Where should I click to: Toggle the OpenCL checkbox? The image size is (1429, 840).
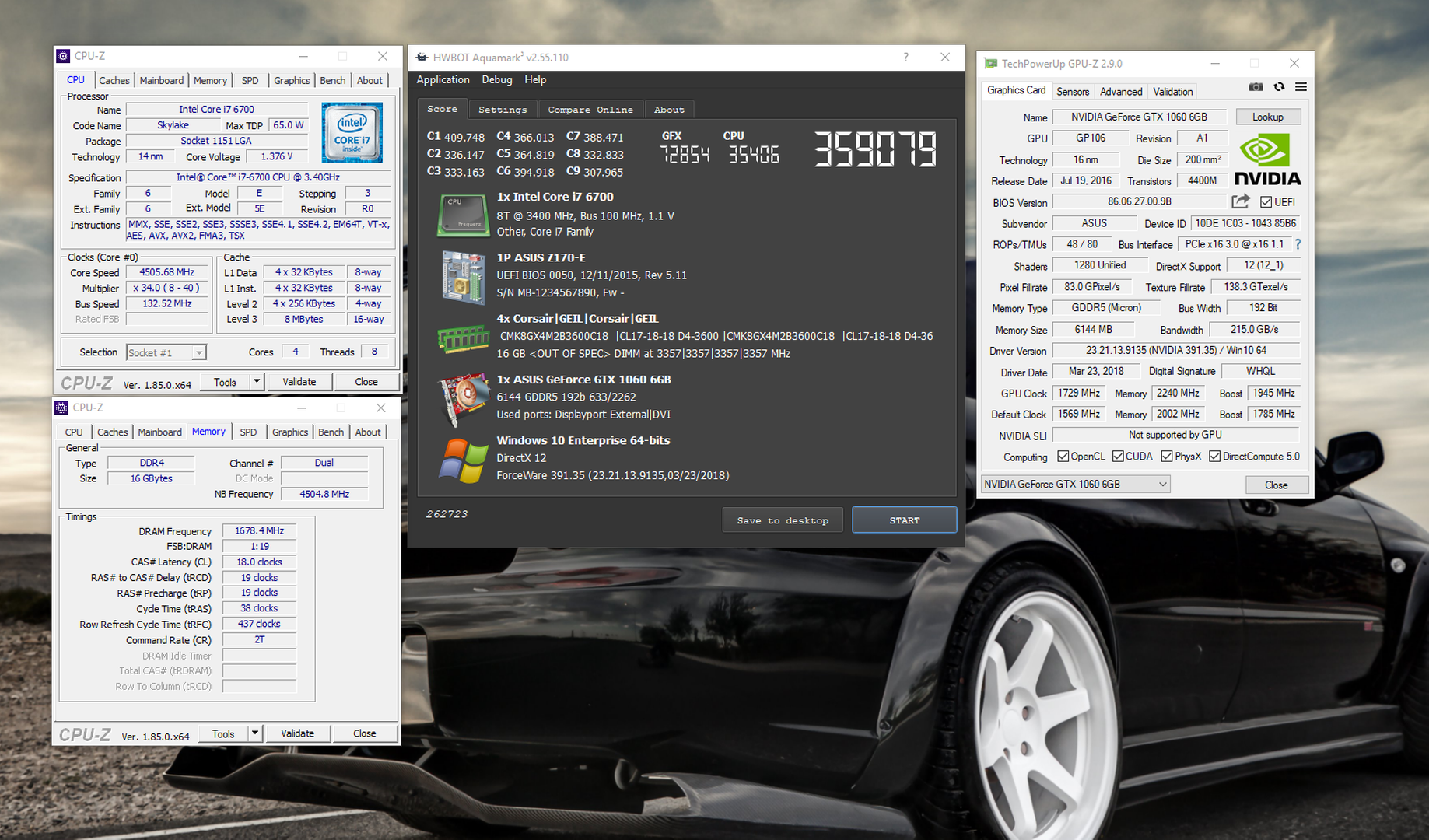(1063, 457)
